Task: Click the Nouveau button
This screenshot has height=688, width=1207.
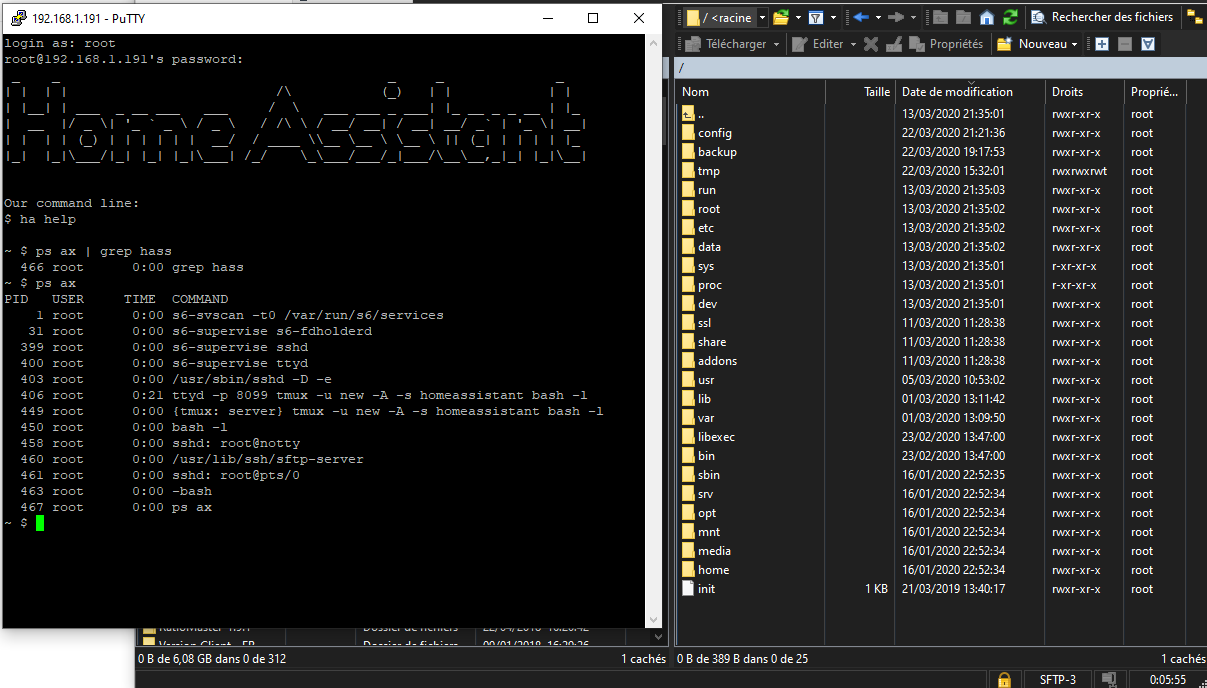Action: click(x=1033, y=44)
